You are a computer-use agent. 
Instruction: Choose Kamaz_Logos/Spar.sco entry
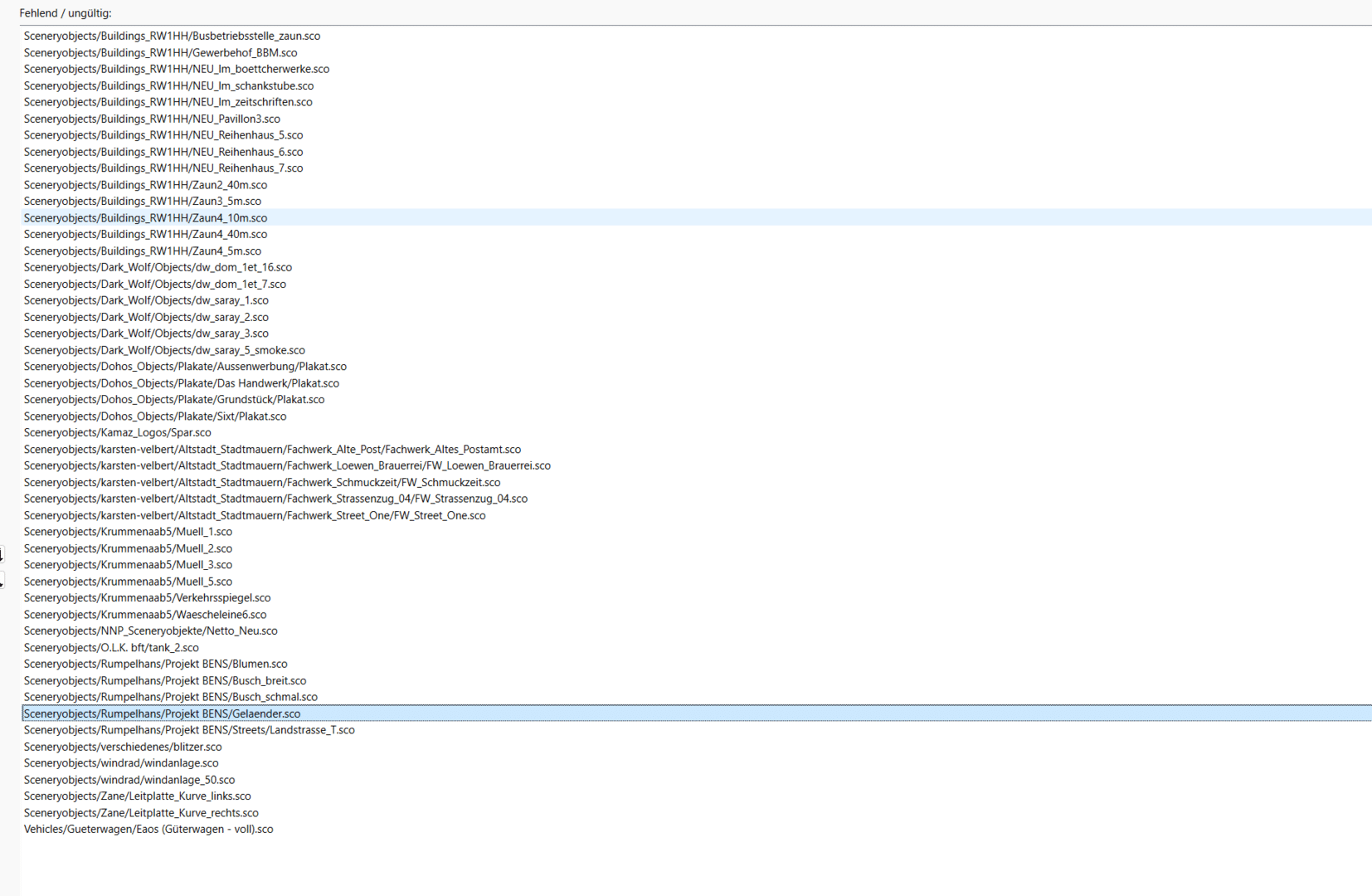coord(117,432)
